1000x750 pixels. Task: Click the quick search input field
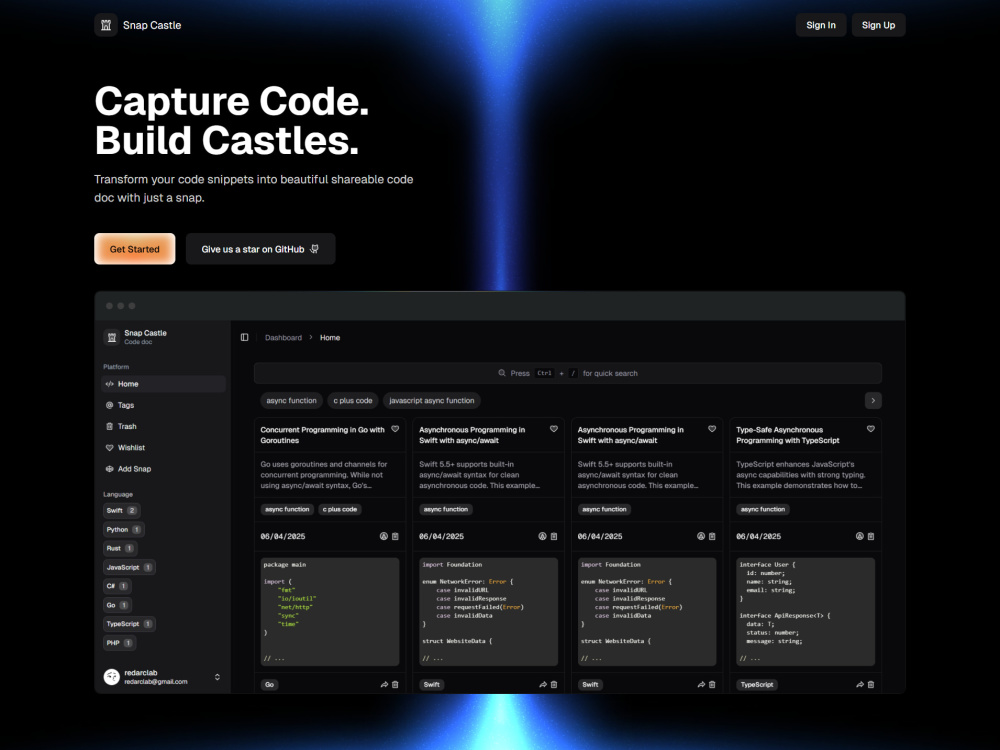[568, 373]
